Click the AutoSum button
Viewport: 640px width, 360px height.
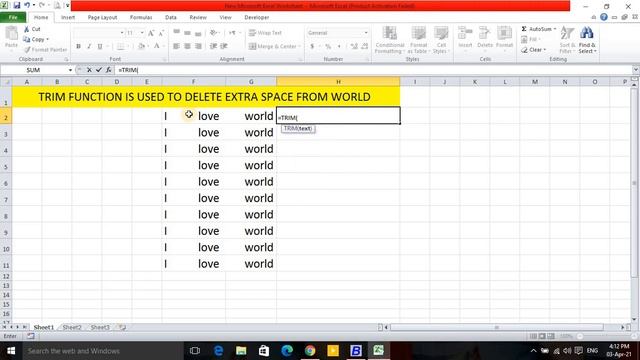point(536,29)
